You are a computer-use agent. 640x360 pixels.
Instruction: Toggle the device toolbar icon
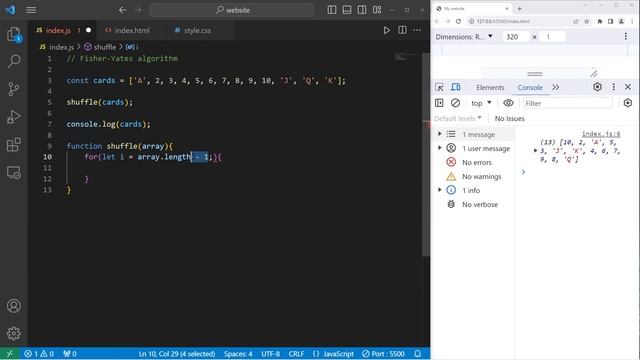(456, 87)
